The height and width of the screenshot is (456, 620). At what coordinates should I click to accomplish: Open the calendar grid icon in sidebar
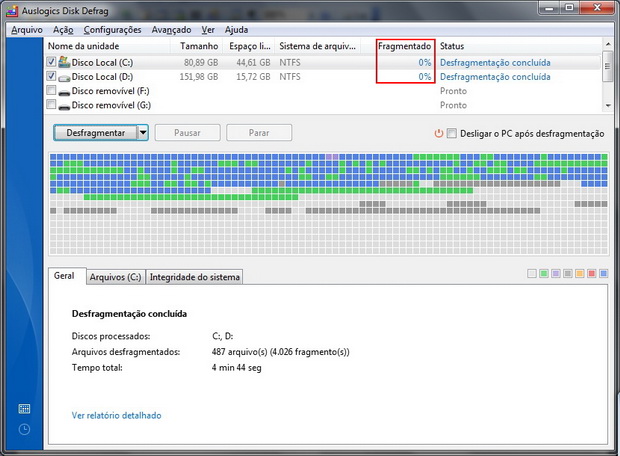coord(24,409)
